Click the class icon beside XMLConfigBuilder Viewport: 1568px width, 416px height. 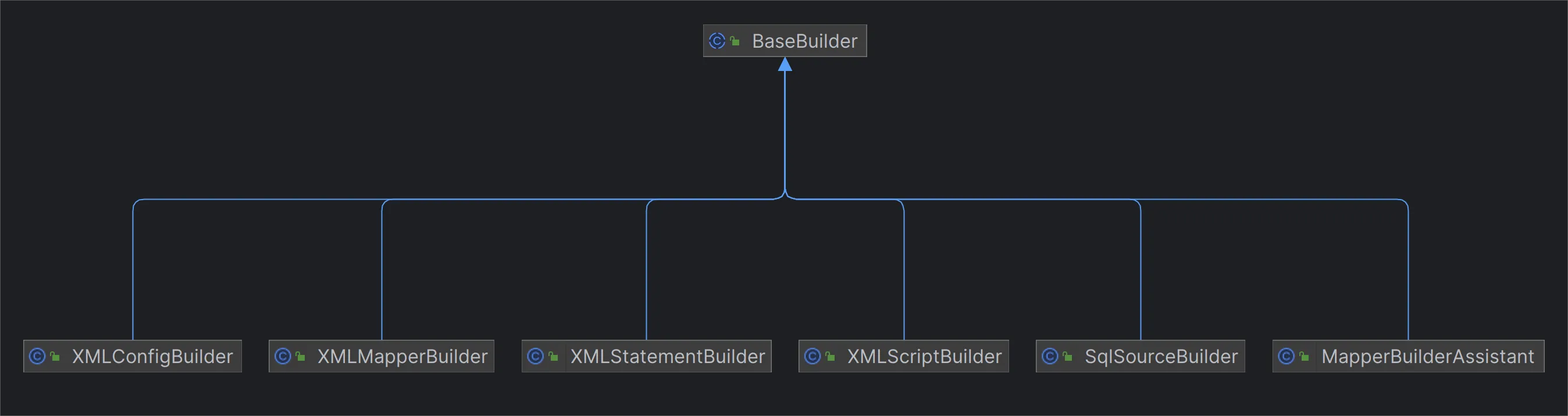[x=37, y=356]
